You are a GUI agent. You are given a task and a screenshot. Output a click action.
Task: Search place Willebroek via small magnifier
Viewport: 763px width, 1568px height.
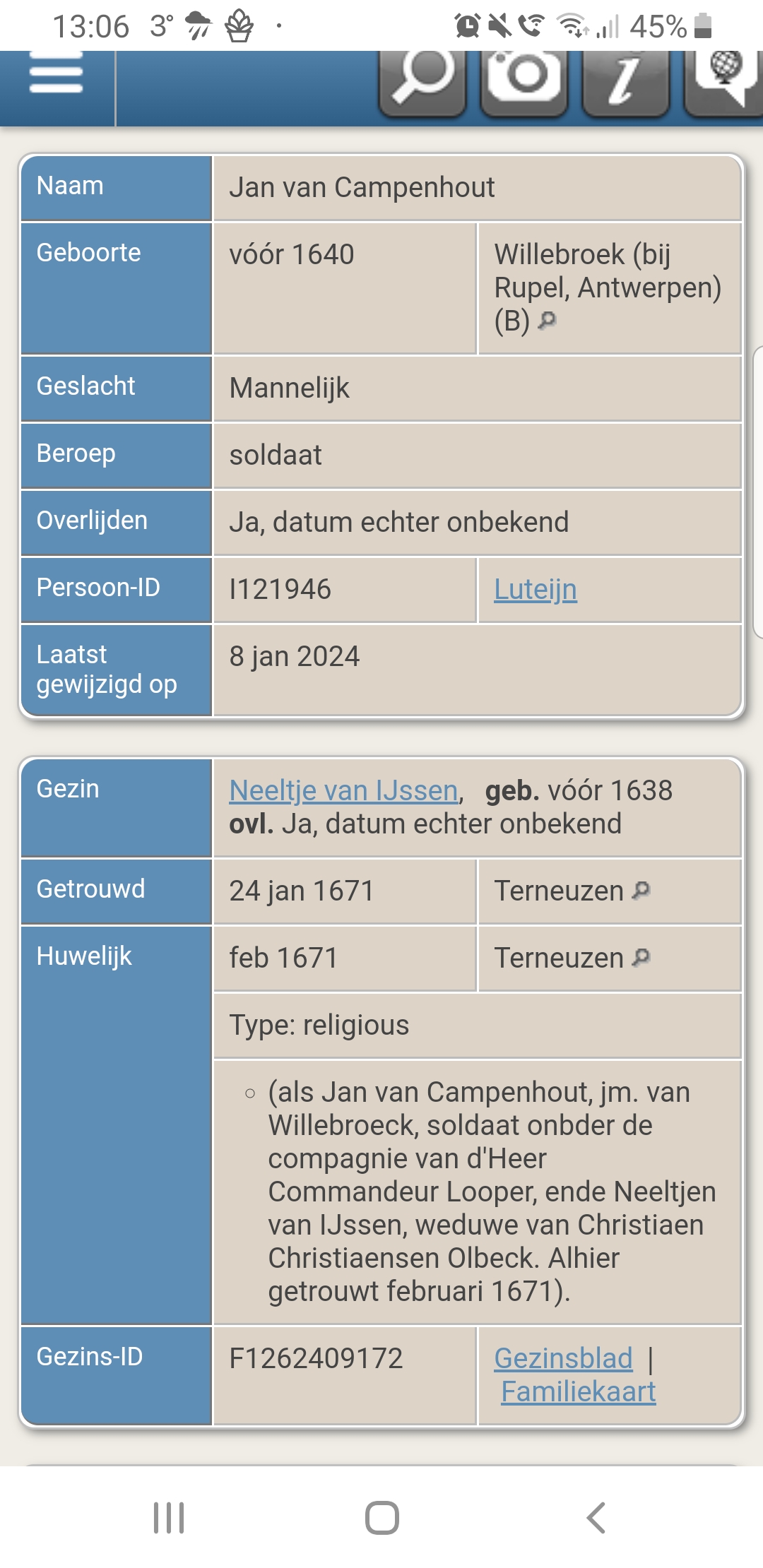pos(547,321)
